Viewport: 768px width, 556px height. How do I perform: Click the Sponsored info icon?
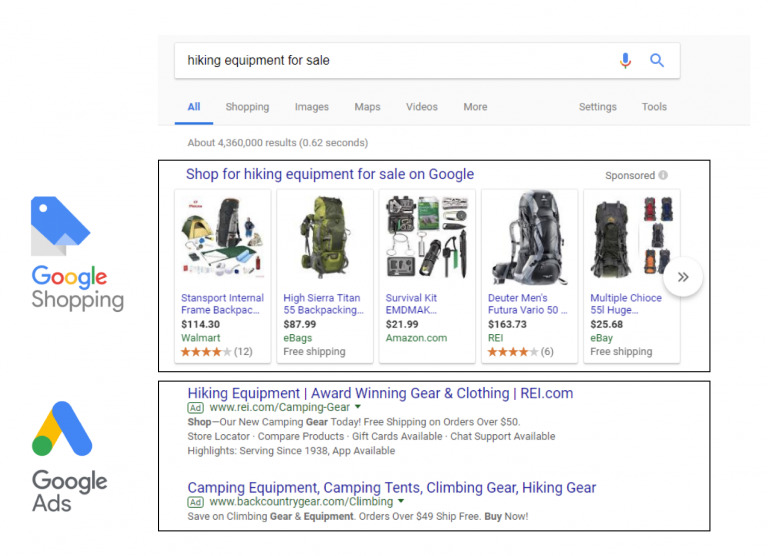pyautogui.click(x=663, y=175)
